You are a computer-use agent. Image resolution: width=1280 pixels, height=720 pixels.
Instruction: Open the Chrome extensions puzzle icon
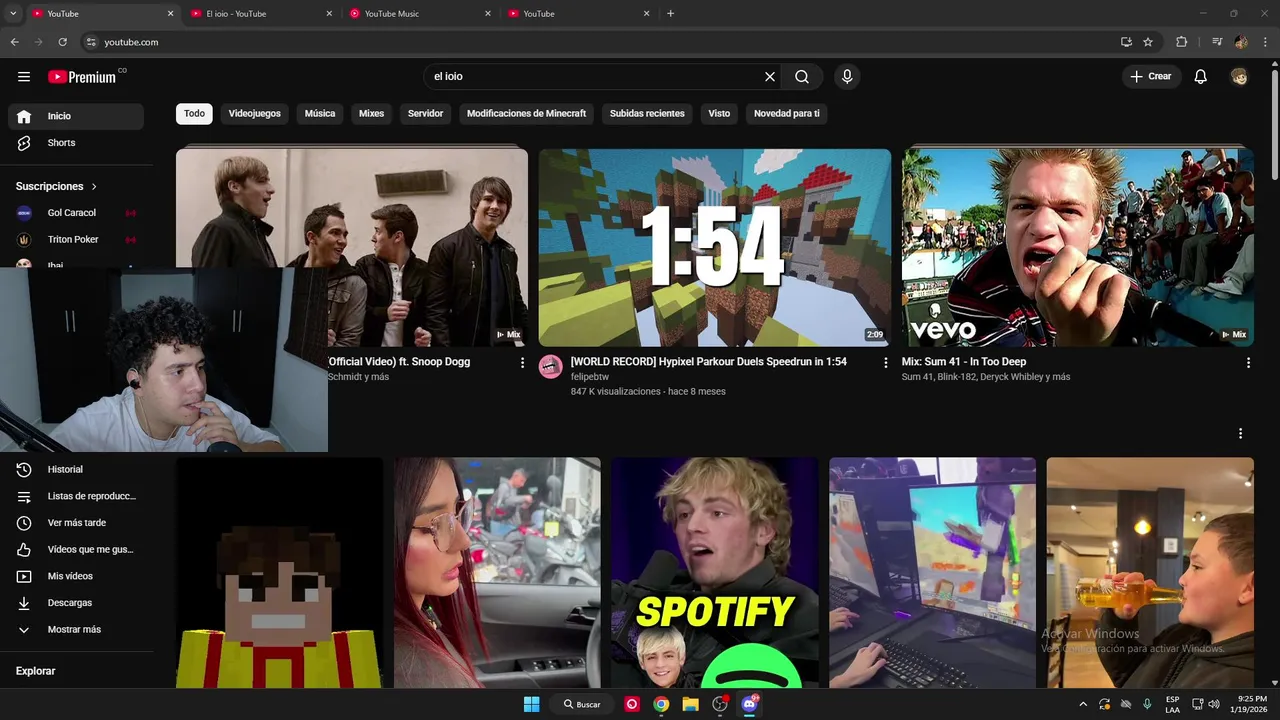tap(1182, 42)
